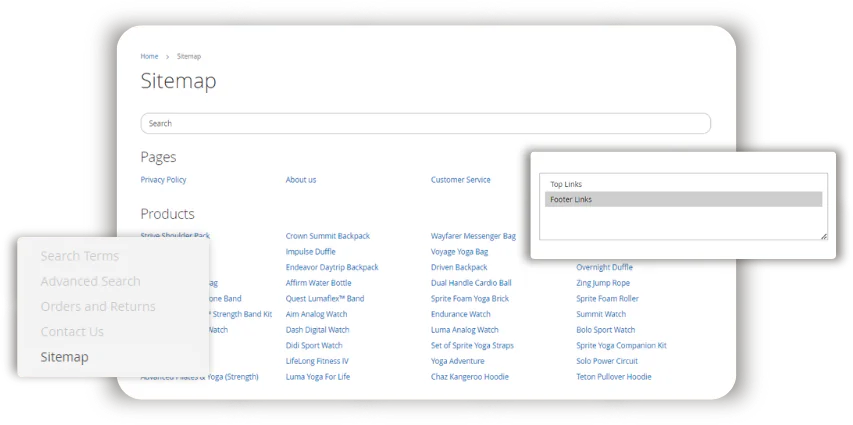
Task: Click the Sitemap breadcrumb text
Action: click(189, 57)
